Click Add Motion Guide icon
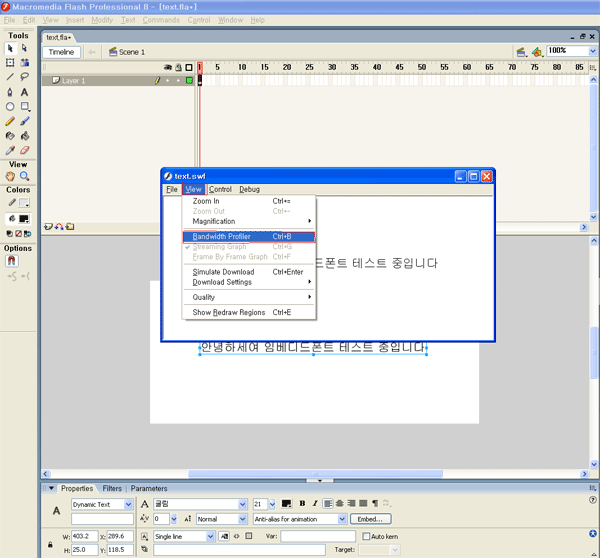Viewport: 600px width, 558px height. point(59,227)
